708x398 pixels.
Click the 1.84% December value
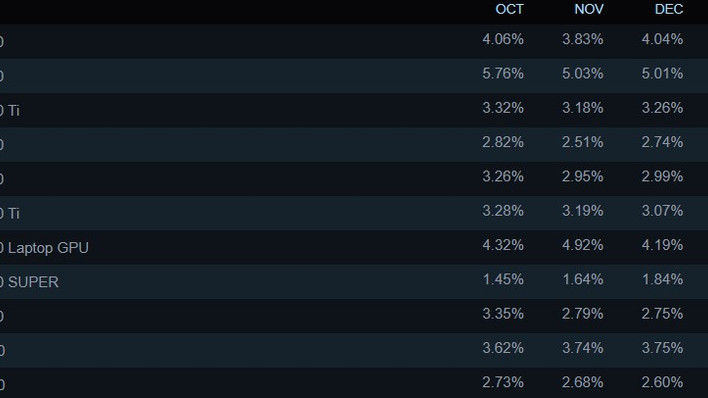662,280
